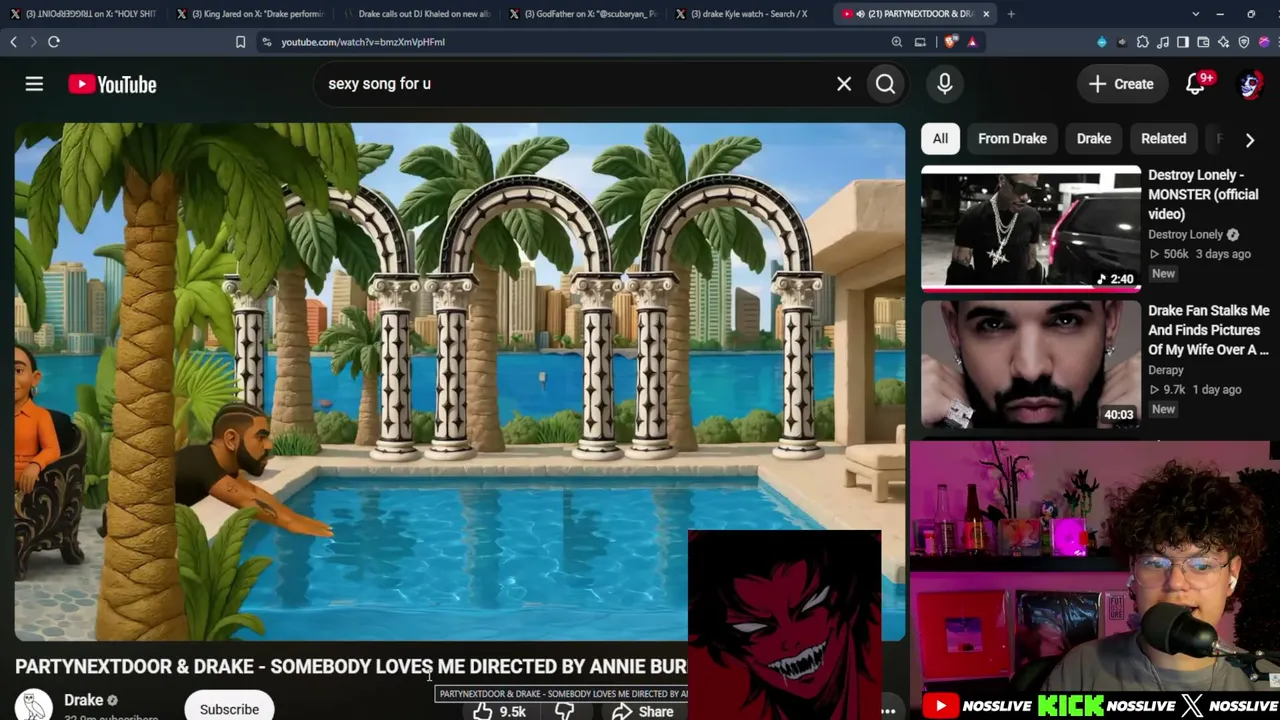
Task: Select the 'Drake' filter chip
Action: click(x=1094, y=139)
